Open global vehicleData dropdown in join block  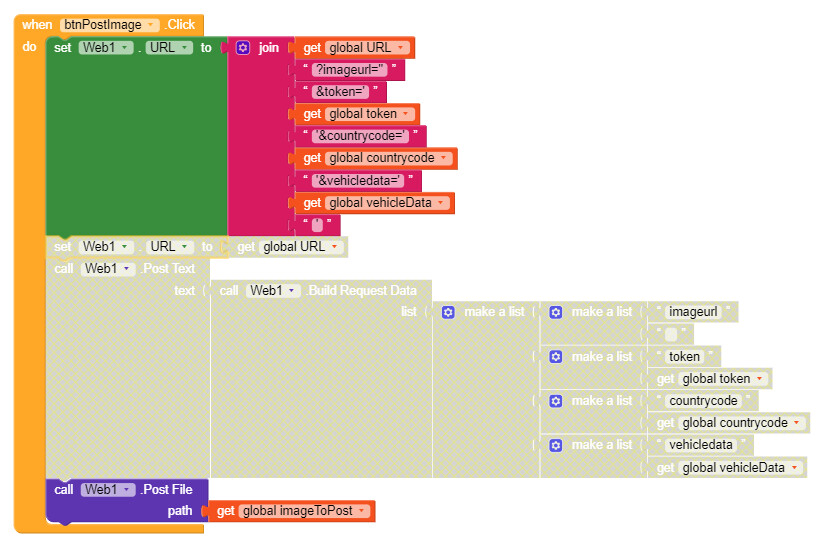coord(442,203)
